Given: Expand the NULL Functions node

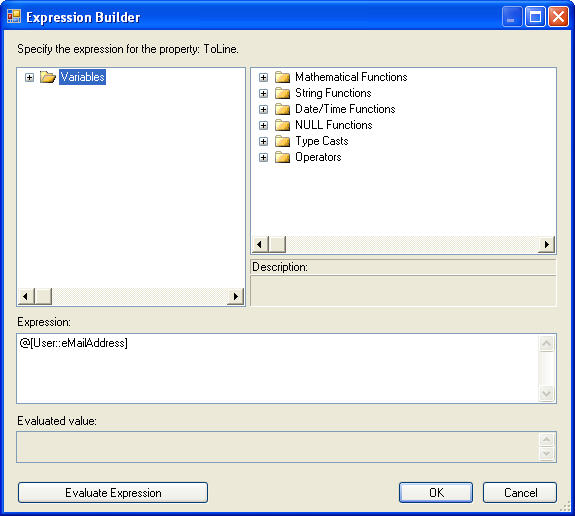Looking at the screenshot, I should pyautogui.click(x=263, y=125).
